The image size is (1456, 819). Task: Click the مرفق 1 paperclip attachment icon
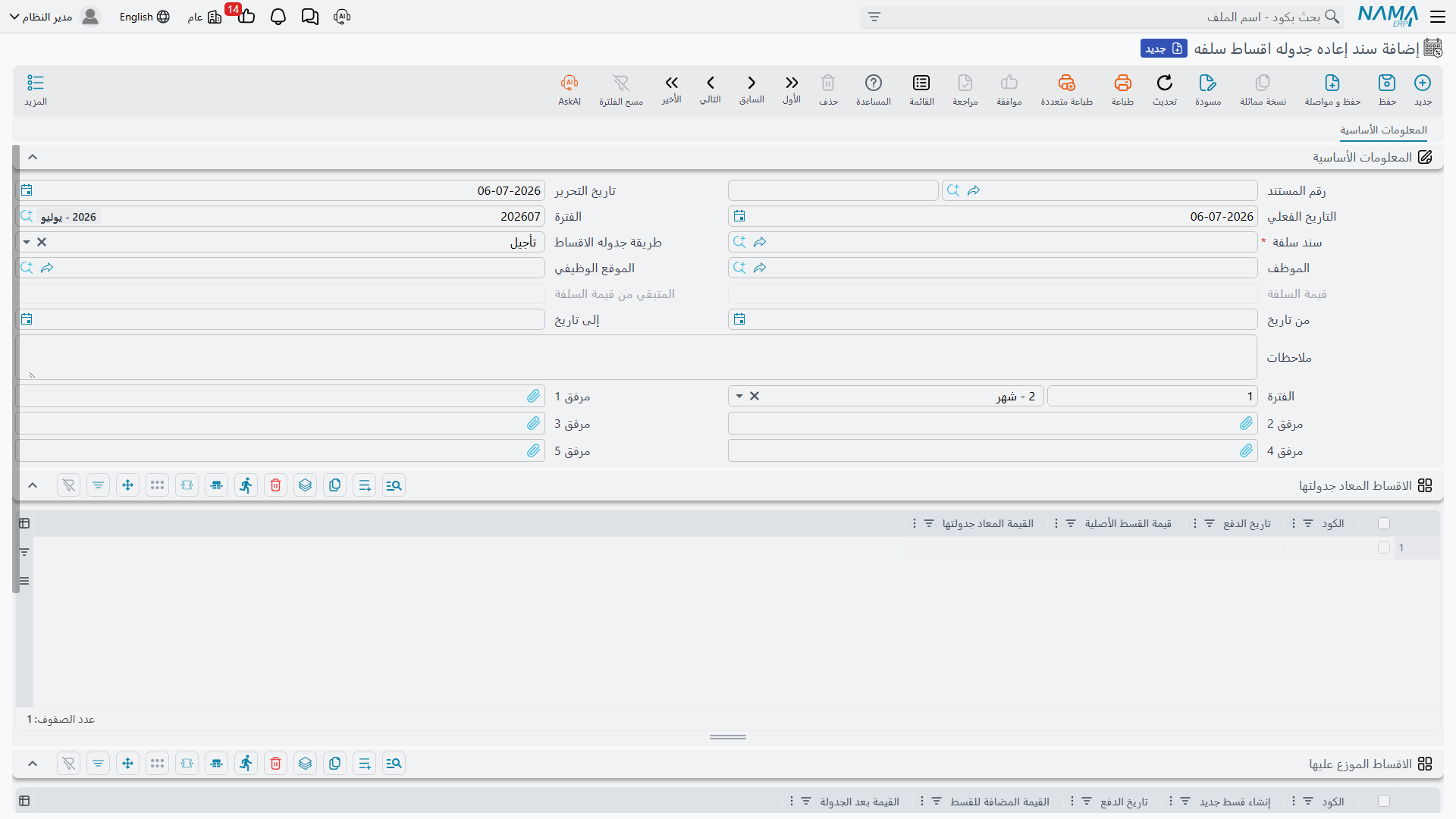[x=534, y=396]
